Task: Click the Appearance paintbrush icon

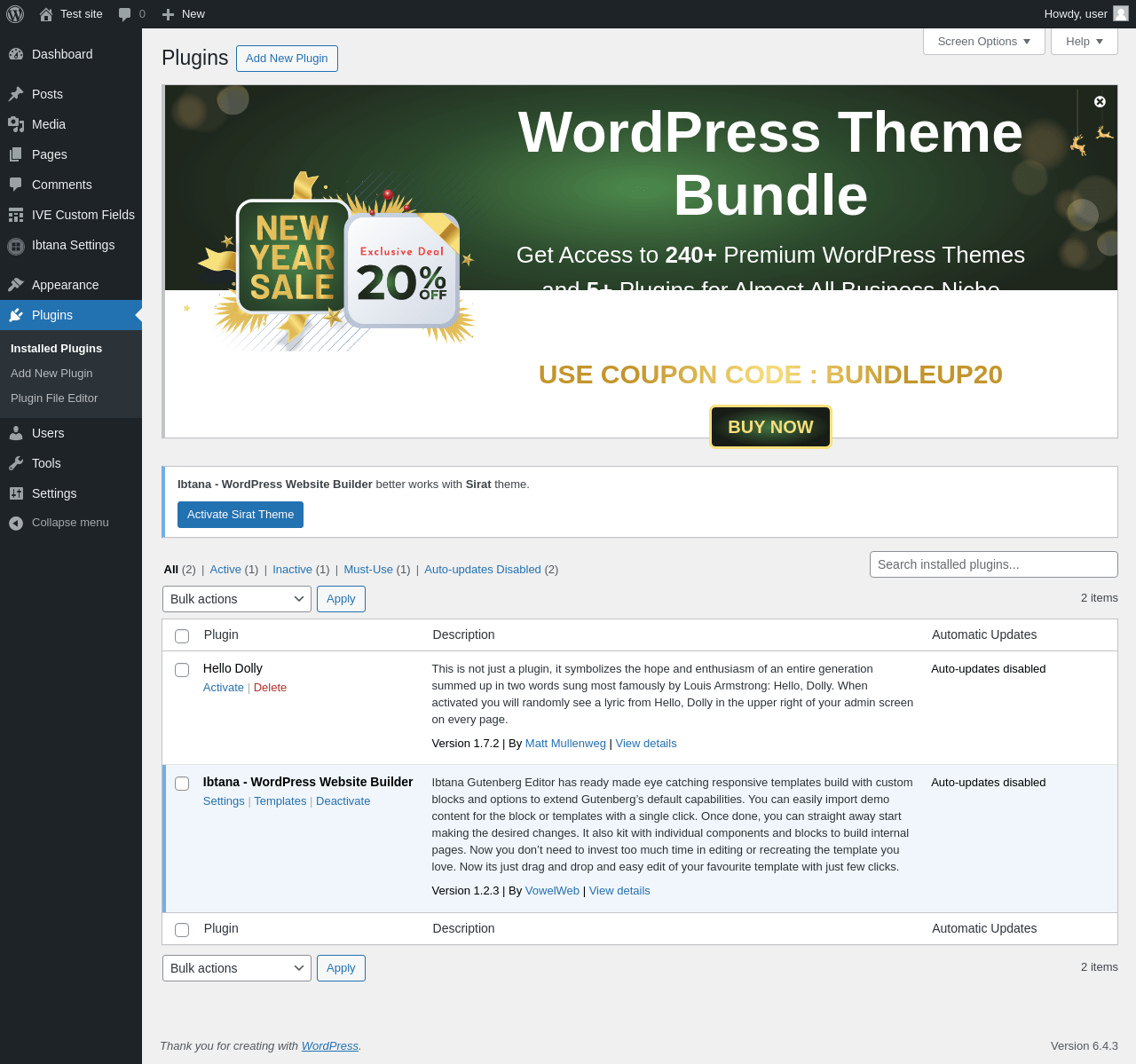Action: pos(16,285)
